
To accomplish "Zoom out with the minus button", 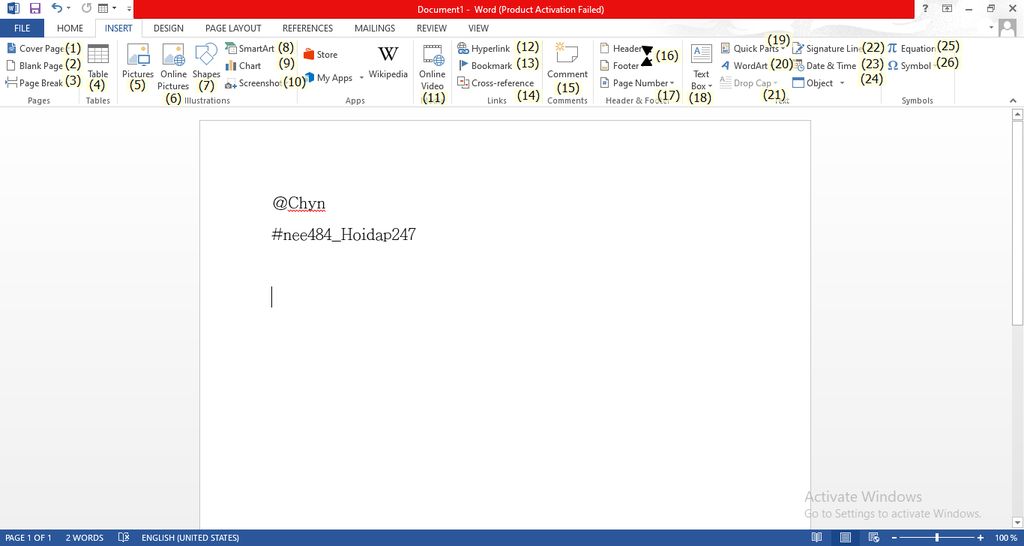I will tap(895, 538).
